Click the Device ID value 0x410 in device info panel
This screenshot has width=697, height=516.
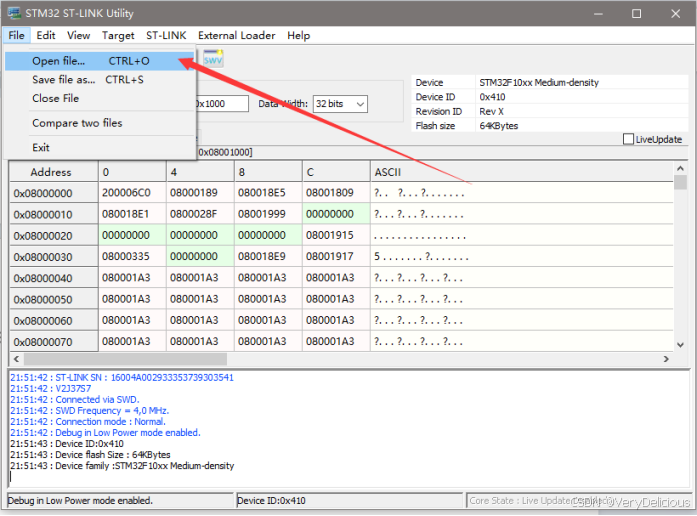pos(492,97)
